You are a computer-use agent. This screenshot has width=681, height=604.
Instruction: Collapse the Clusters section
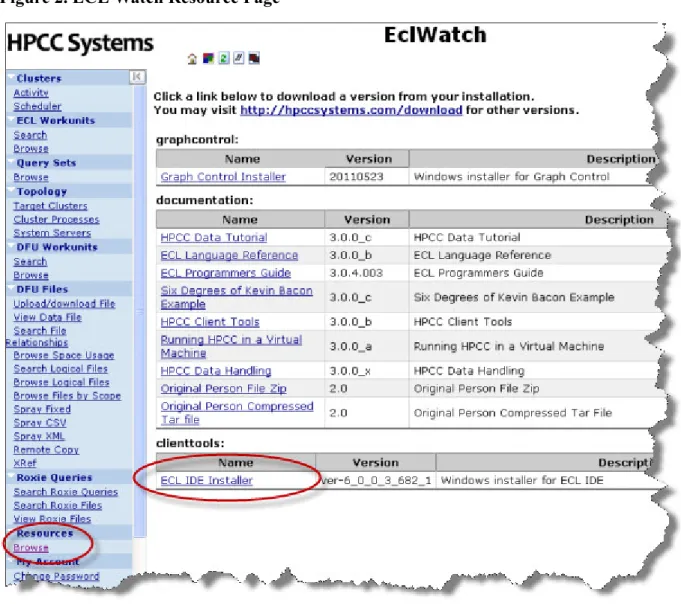click(10, 78)
